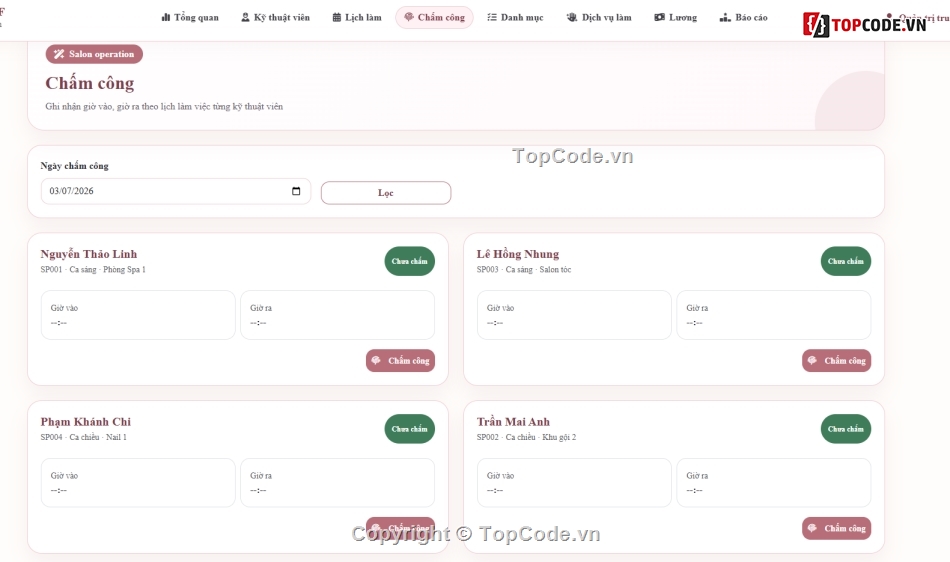Screen dimensions: 950x562
Task: Click Chấm công for Lê Hồng Nhung
Action: 837,360
